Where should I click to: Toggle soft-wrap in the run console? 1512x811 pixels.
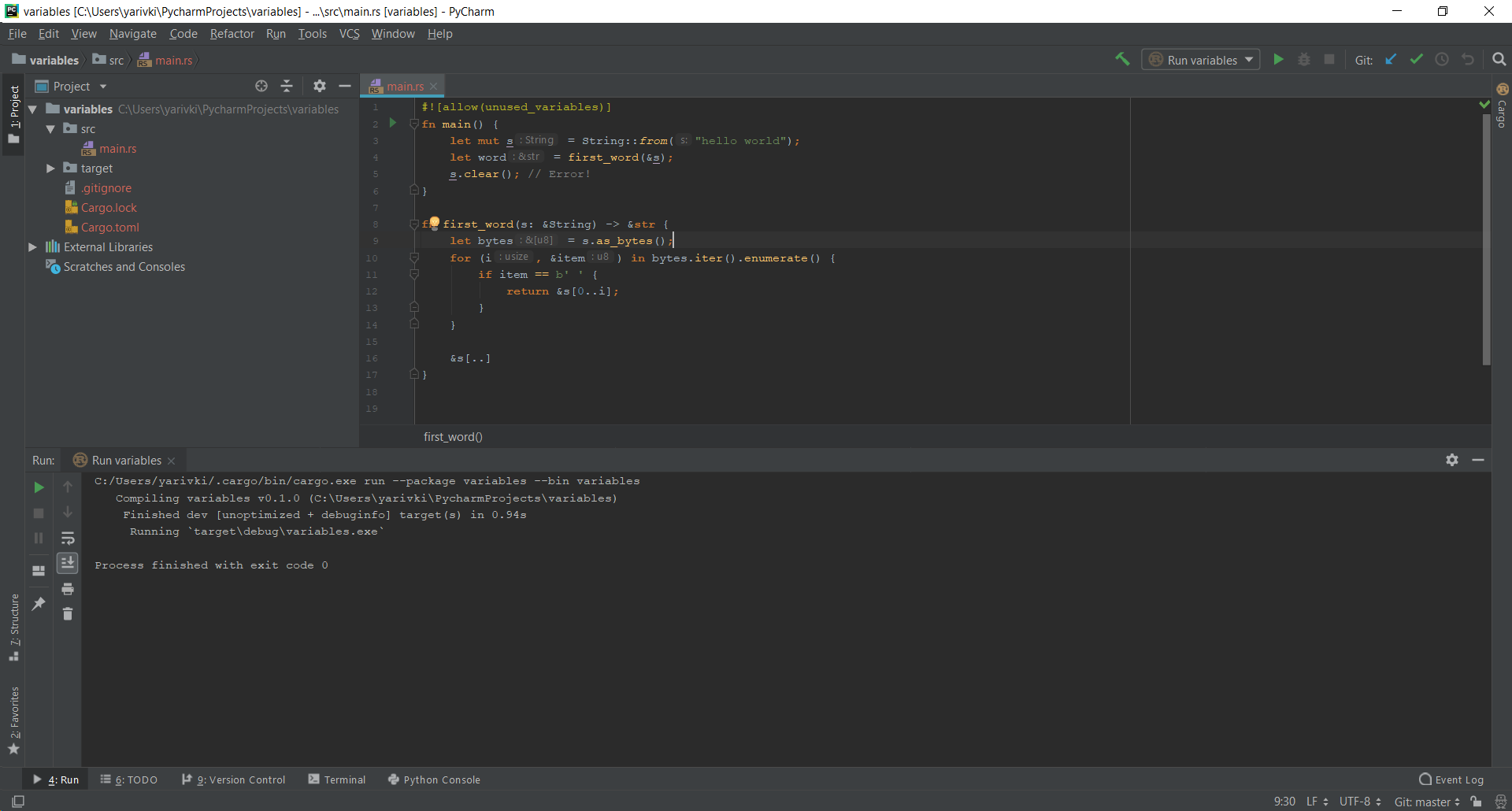pyautogui.click(x=68, y=538)
